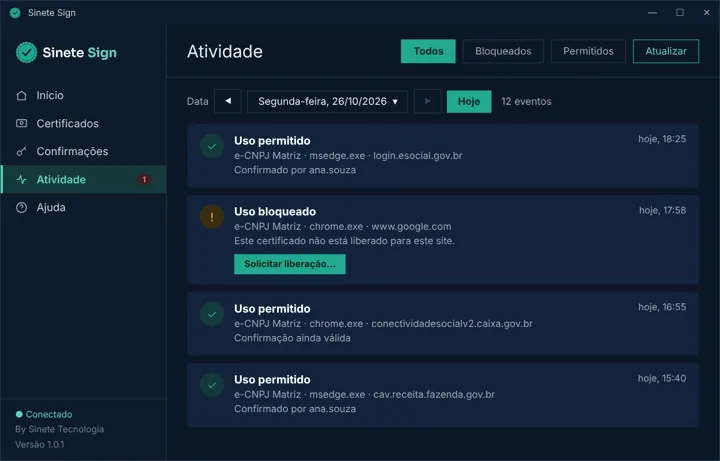This screenshot has height=461, width=720.
Task: Click check icon of cav.receita.fazenda.gov.br event
Action: point(212,385)
